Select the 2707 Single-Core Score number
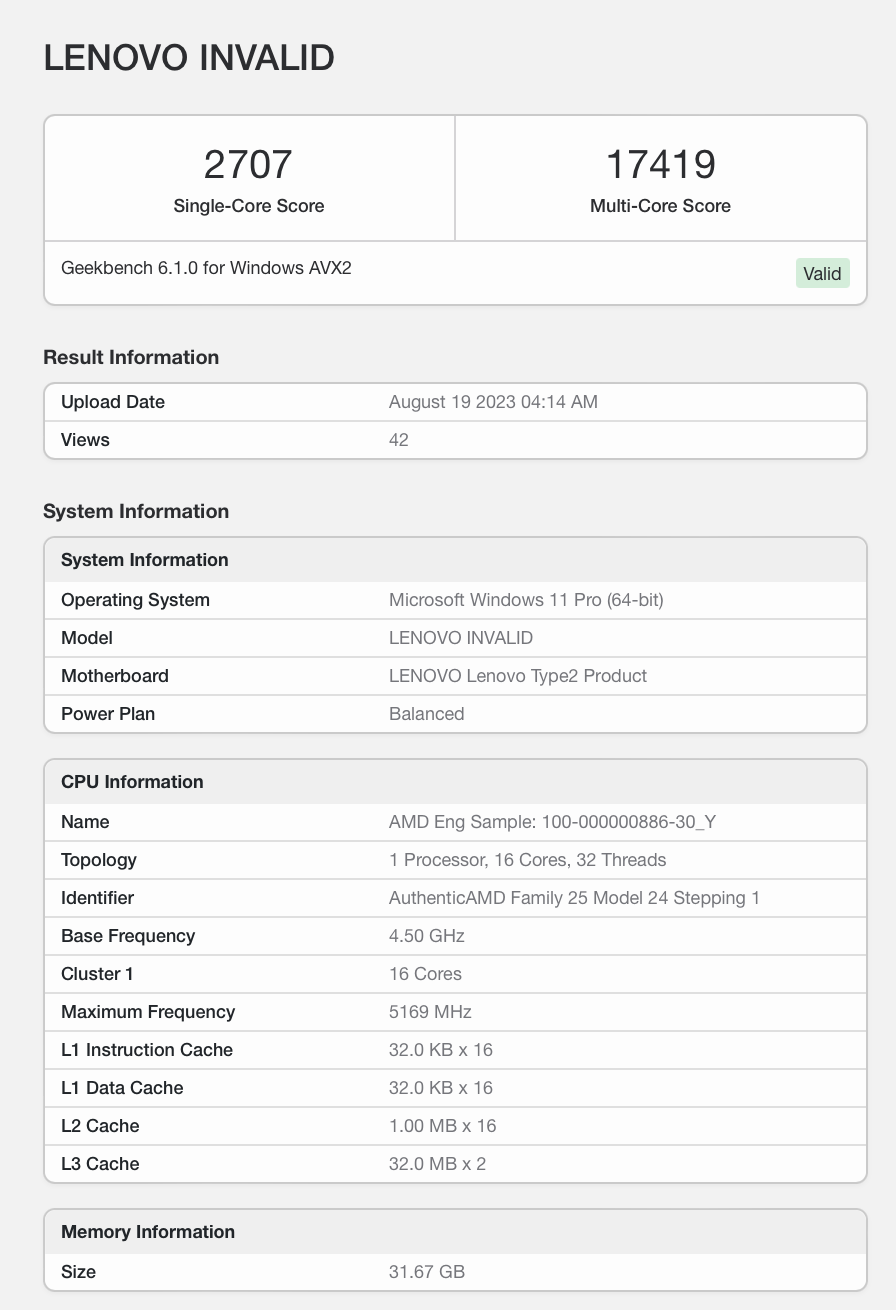 (x=248, y=165)
